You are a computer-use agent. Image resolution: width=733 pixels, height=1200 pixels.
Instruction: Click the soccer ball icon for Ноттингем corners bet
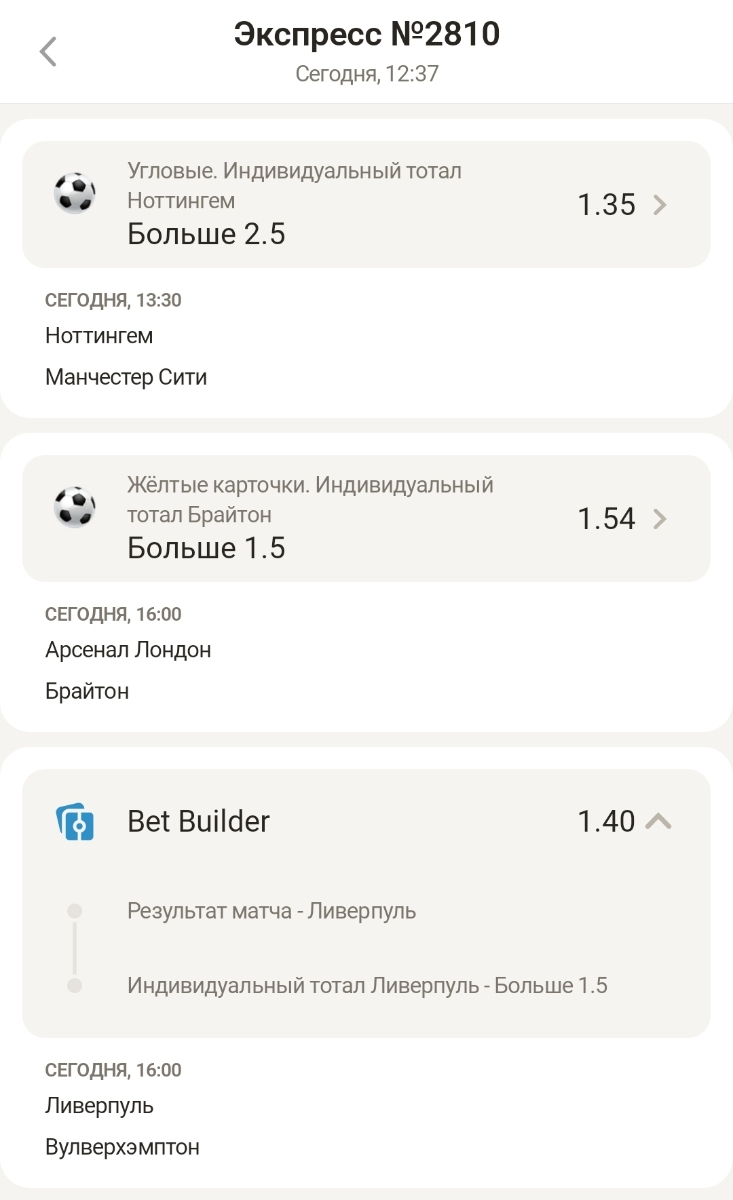(74, 192)
